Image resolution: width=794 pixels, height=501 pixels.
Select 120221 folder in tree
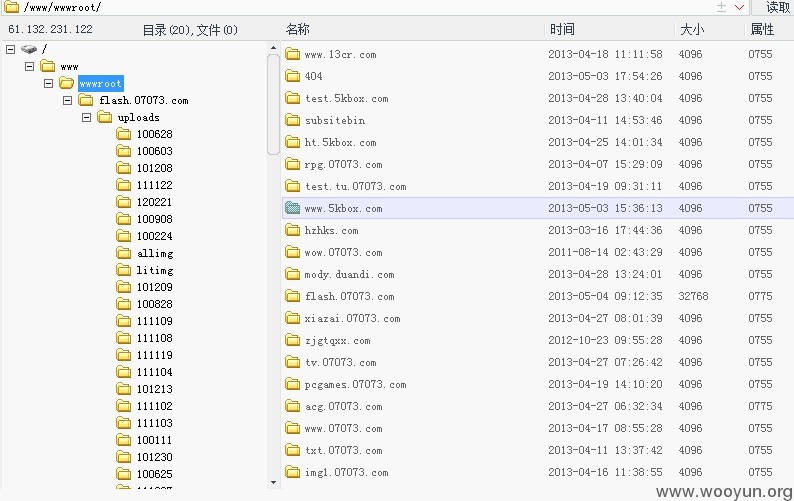(x=154, y=202)
